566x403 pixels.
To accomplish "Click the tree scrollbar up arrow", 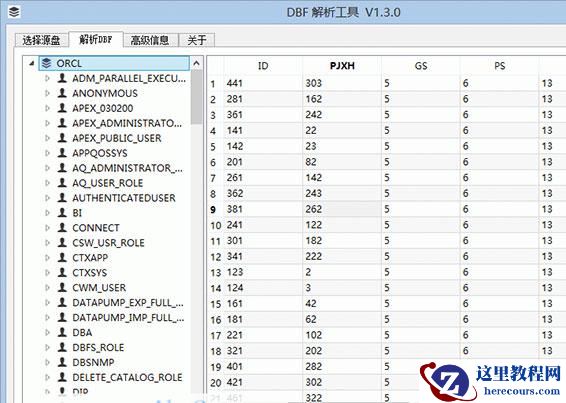I will (x=196, y=64).
